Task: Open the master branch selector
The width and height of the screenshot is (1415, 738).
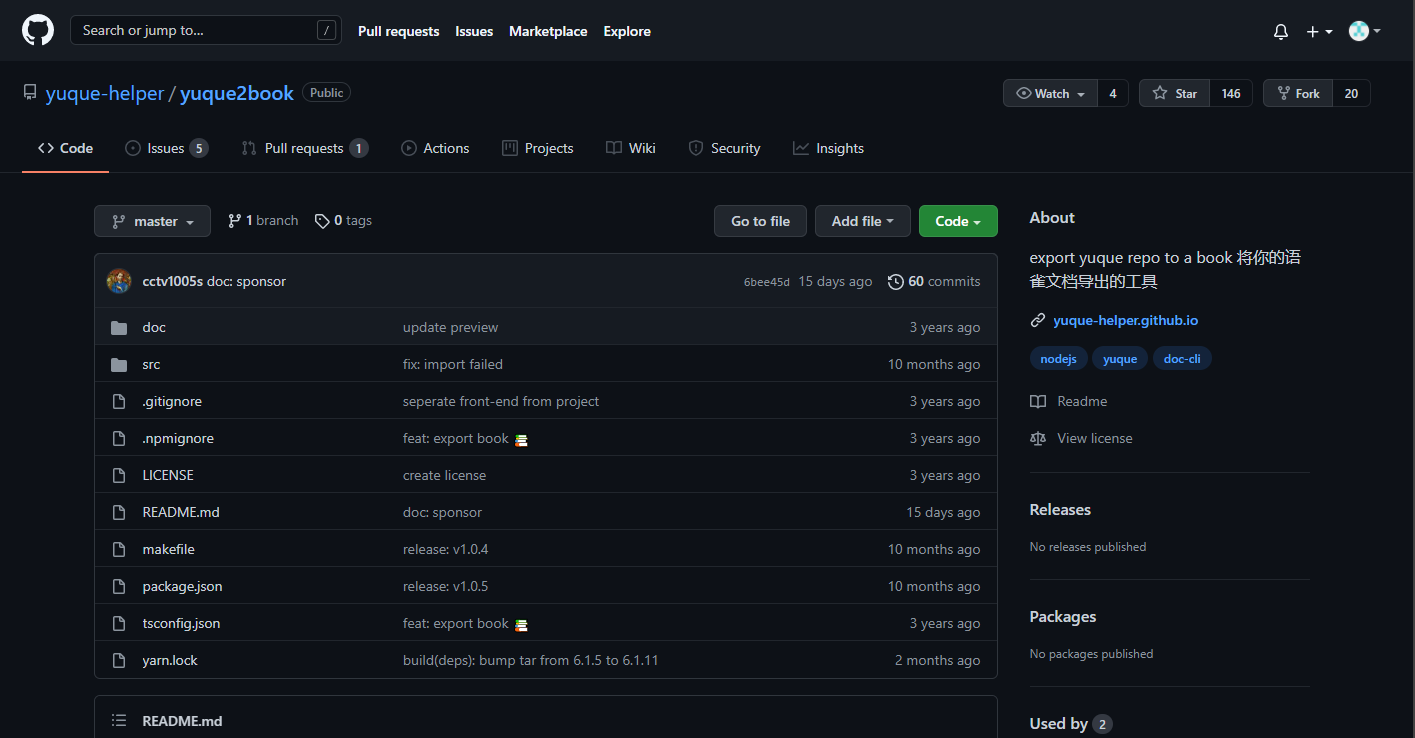Action: (x=152, y=221)
